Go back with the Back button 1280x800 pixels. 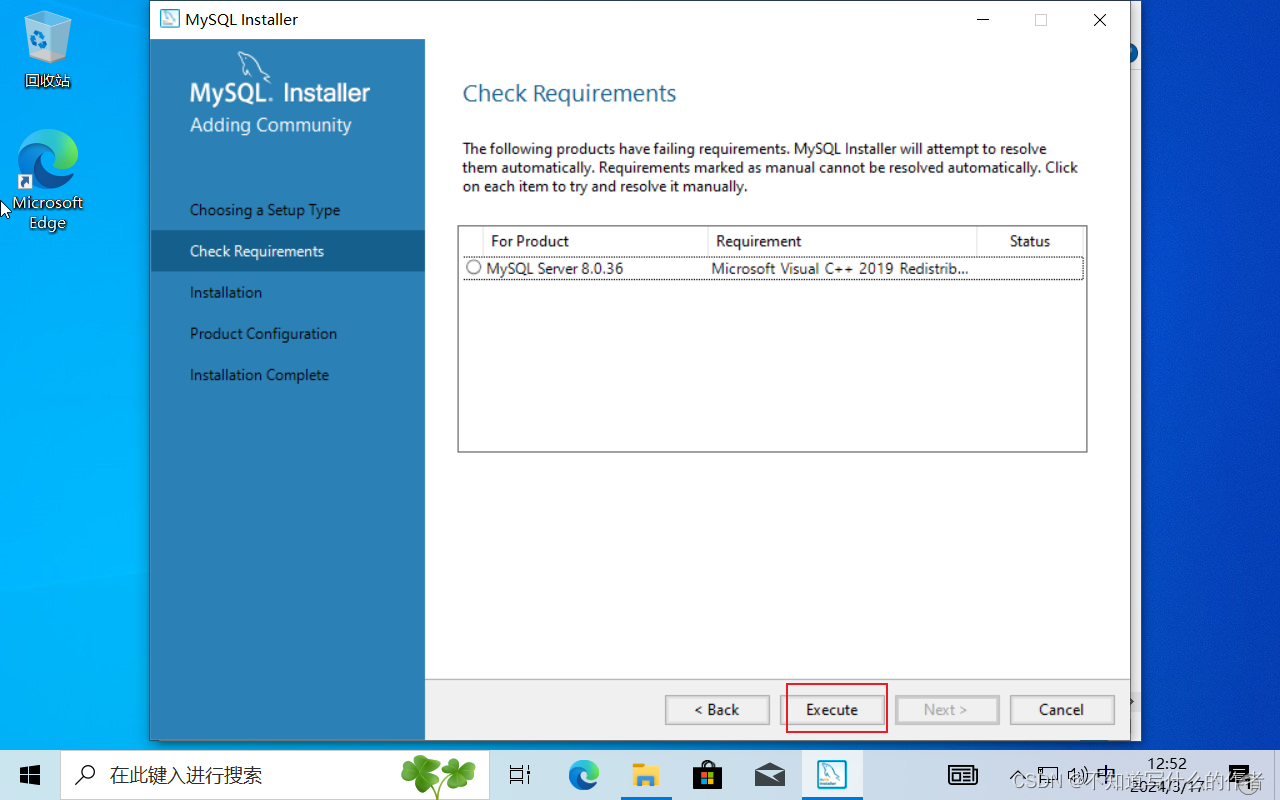717,710
